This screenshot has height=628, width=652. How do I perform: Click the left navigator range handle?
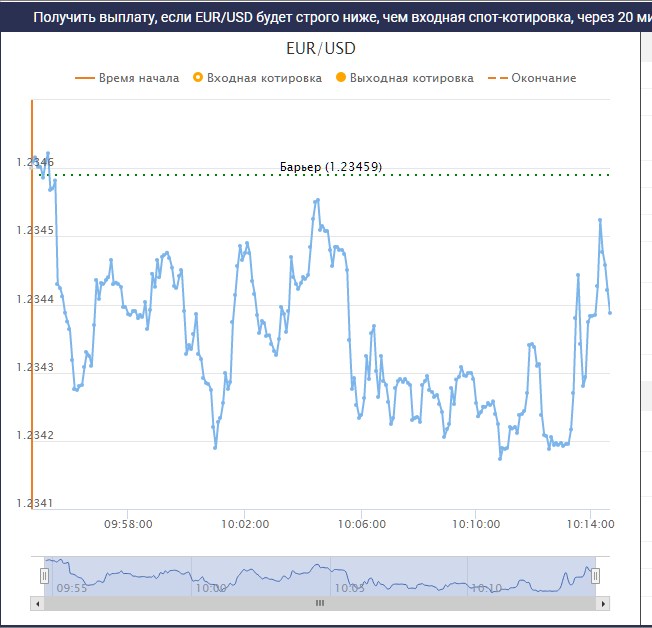(x=44, y=576)
